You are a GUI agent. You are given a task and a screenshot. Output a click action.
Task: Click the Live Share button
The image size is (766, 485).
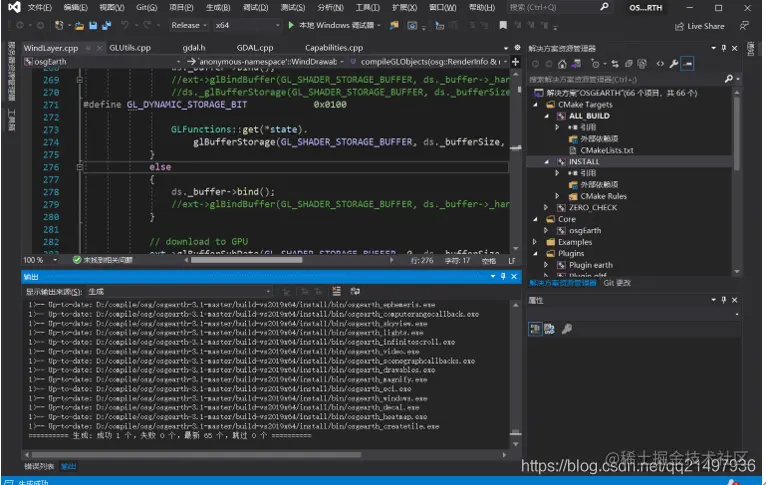click(700, 26)
